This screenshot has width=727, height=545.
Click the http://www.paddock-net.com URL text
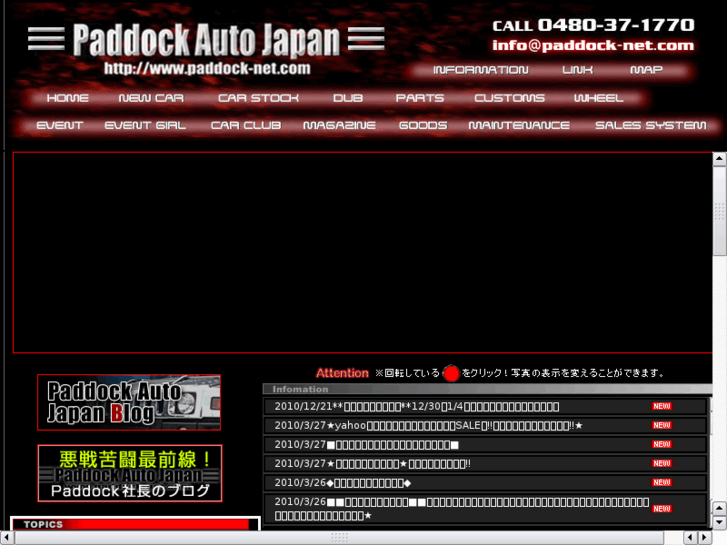(207, 69)
